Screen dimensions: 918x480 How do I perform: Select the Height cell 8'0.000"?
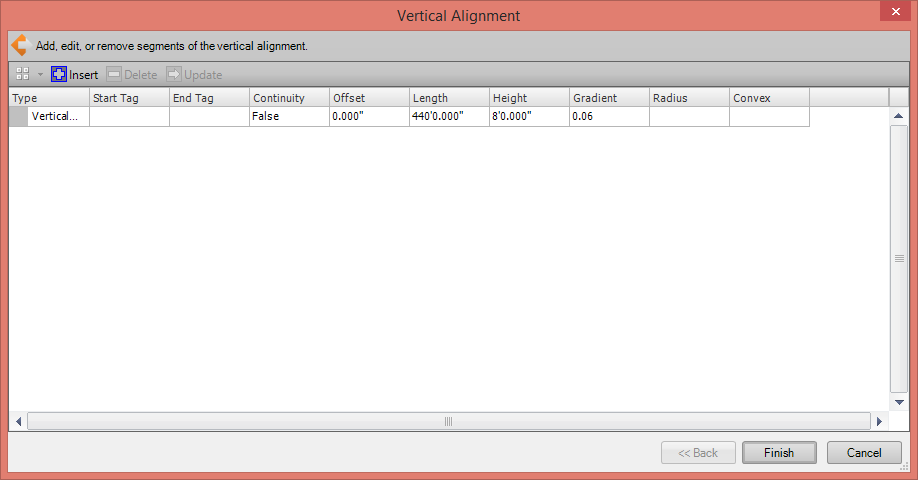click(x=529, y=116)
